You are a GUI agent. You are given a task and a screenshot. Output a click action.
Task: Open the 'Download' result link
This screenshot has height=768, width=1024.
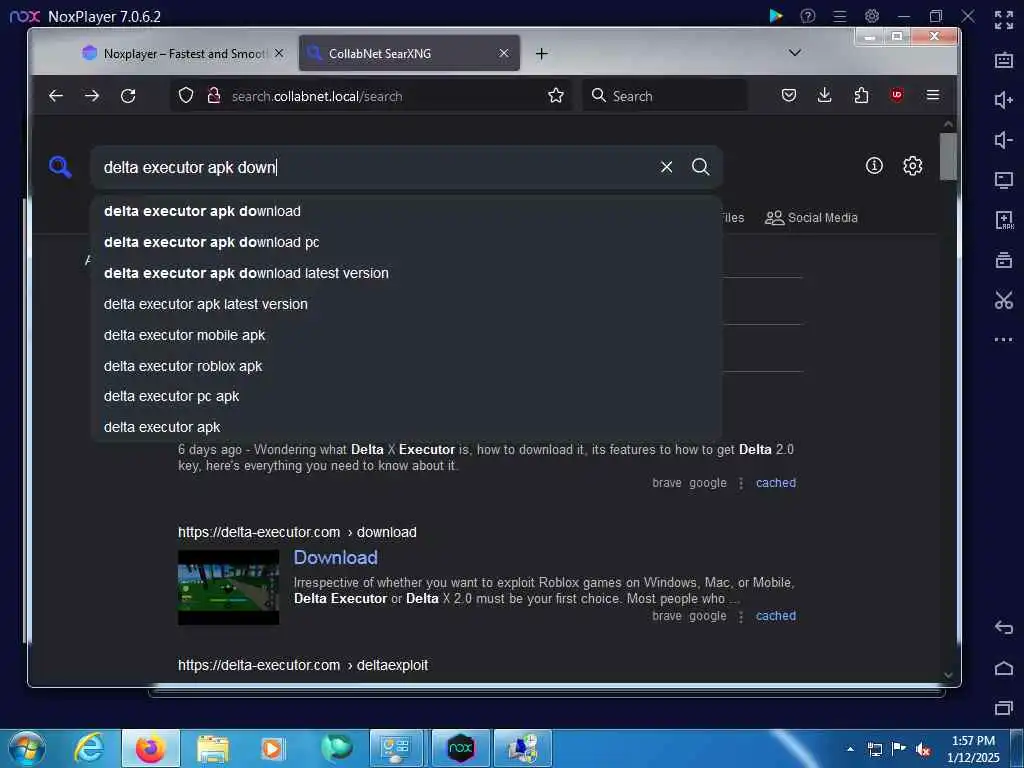pyautogui.click(x=335, y=557)
